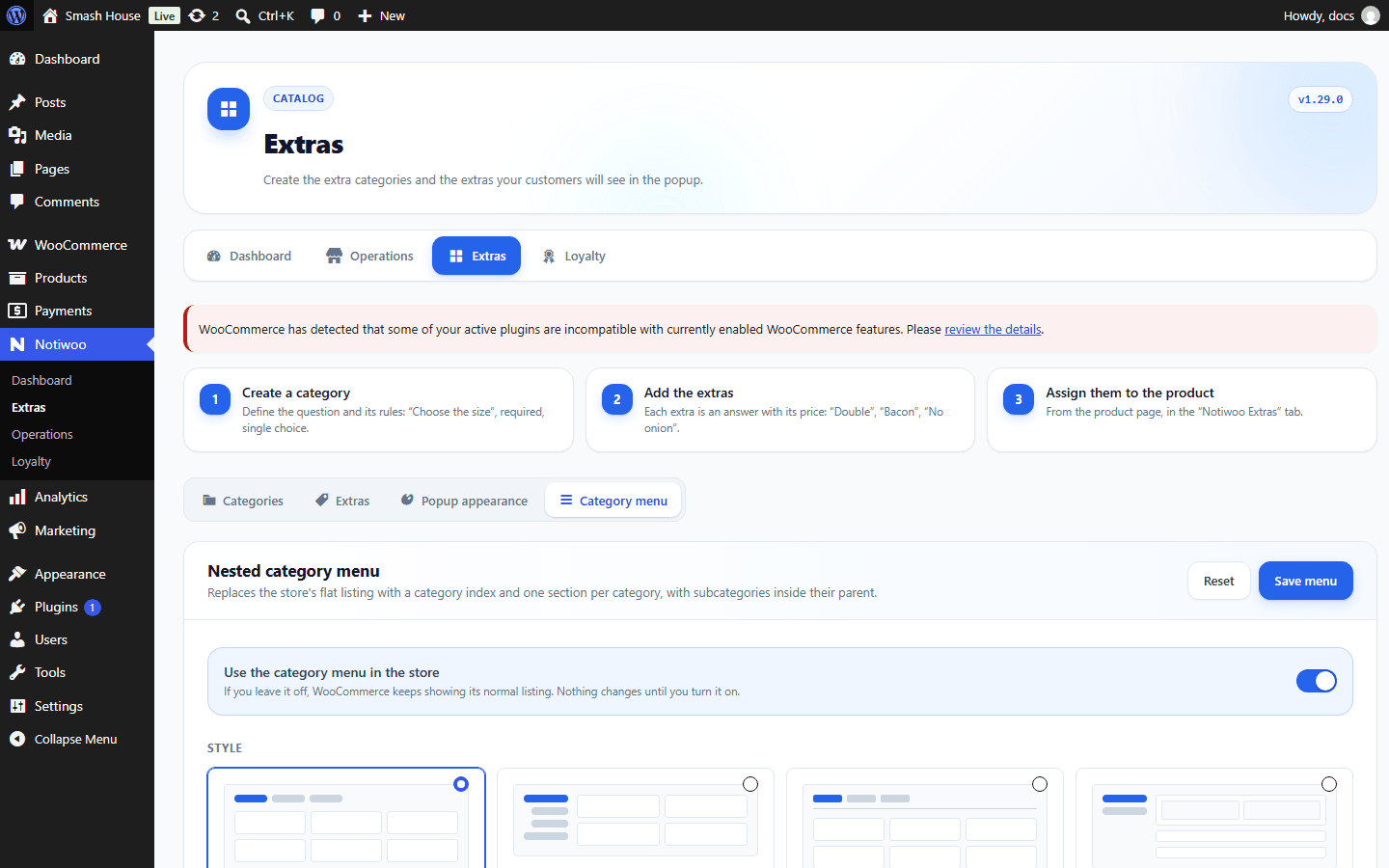Select the fourth style layout radio
This screenshot has height=868, width=1389.
[1329, 784]
